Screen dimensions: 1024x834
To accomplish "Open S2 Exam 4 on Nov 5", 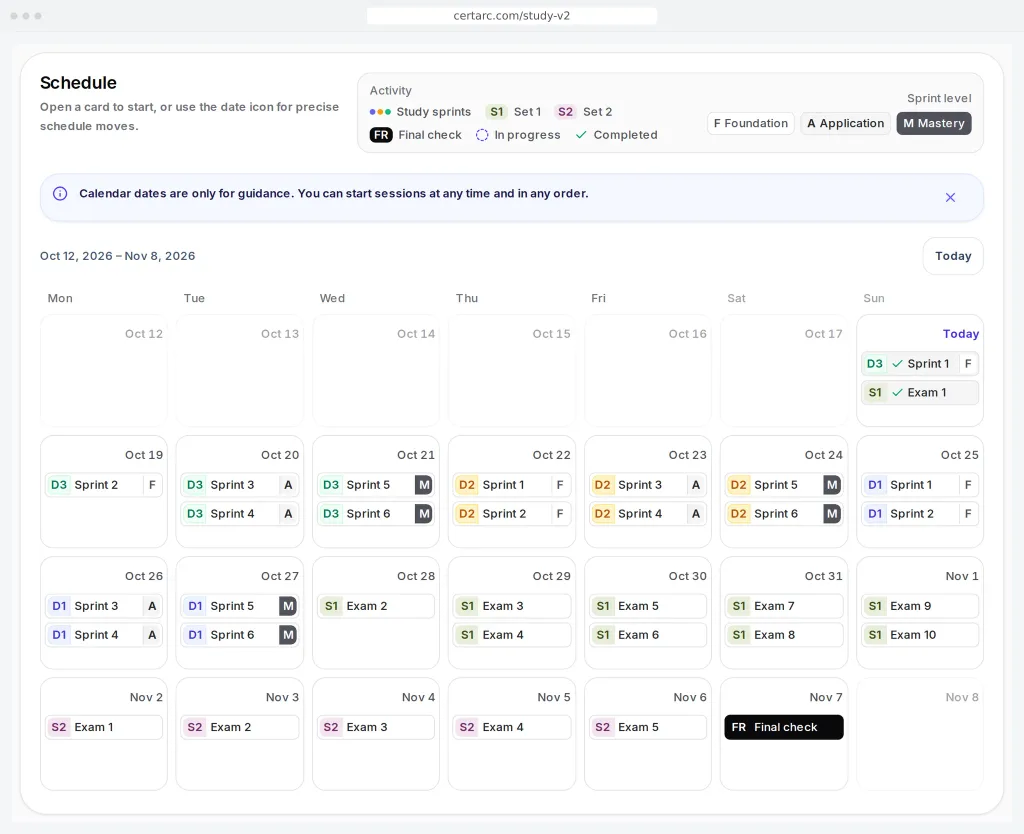I will 512,728.
